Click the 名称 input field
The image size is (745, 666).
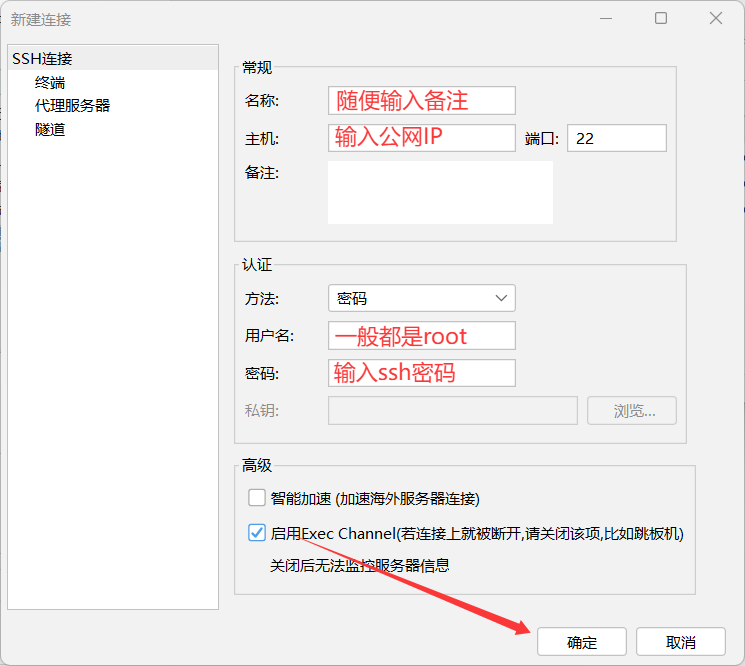click(421, 100)
